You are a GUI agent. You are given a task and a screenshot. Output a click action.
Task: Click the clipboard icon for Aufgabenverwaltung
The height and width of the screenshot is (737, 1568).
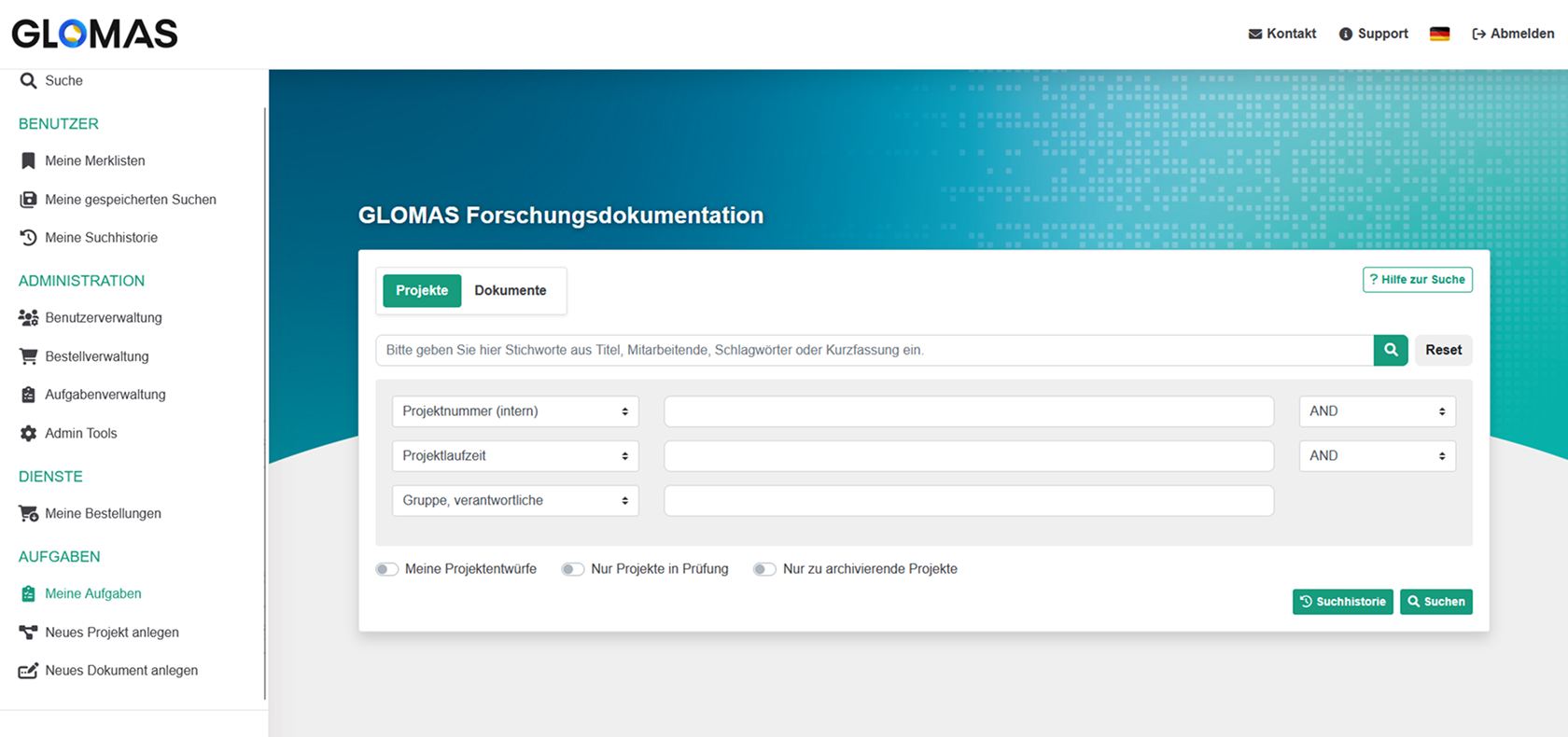coord(28,395)
